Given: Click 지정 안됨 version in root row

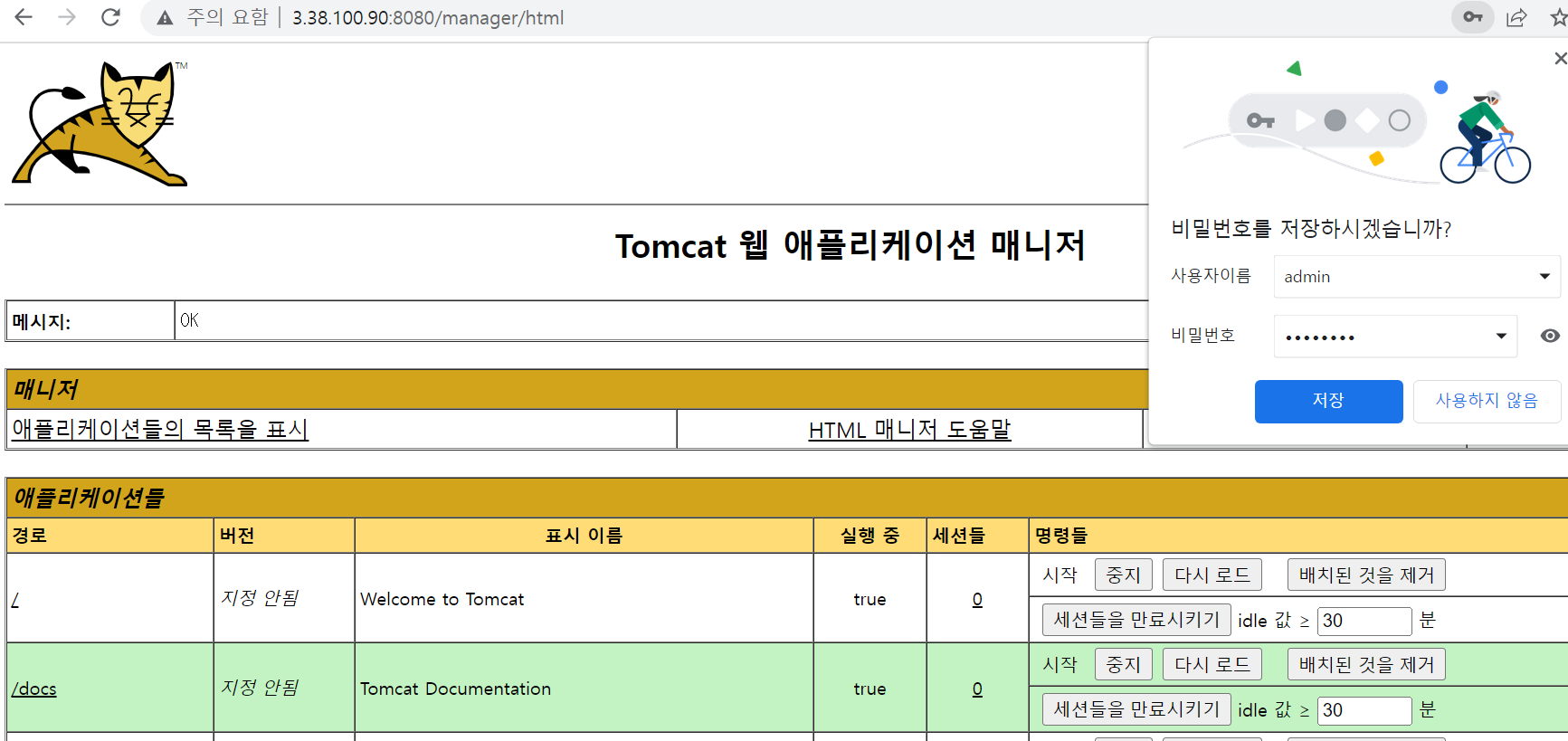Looking at the screenshot, I should tap(261, 598).
